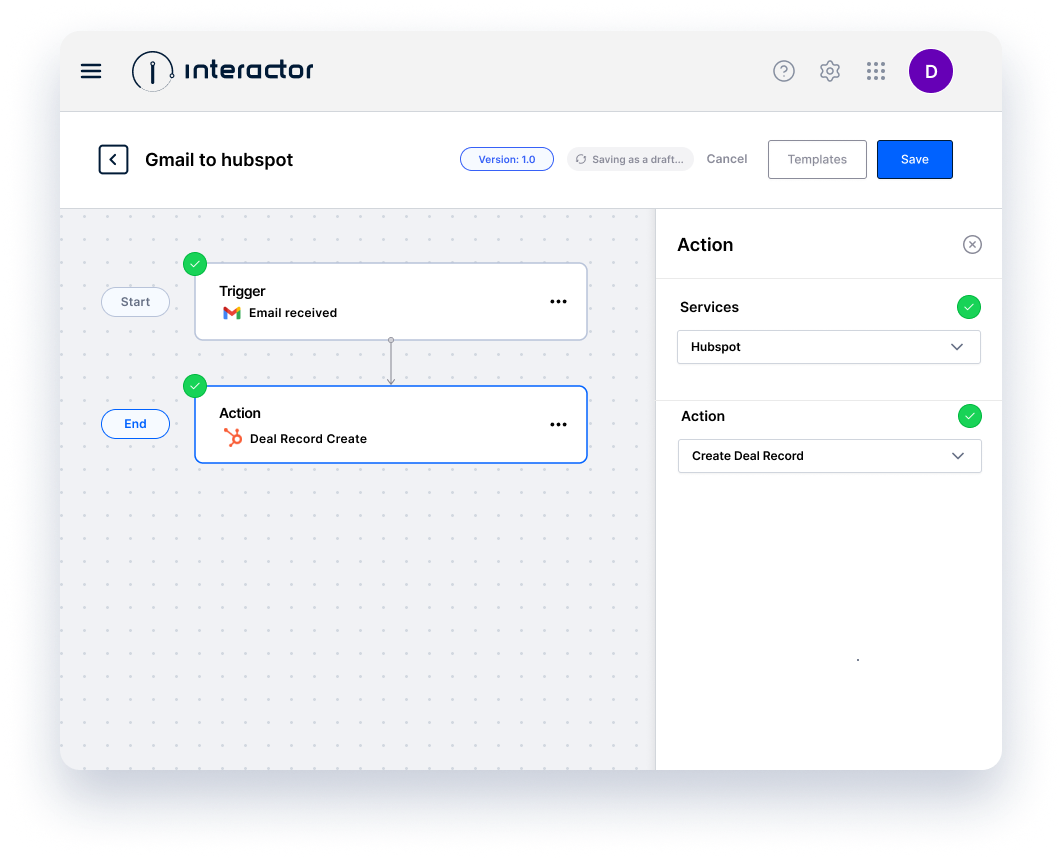Image resolution: width=1062 pixels, height=859 pixels.
Task: Open the Hubspot services dropdown
Action: coord(828,347)
